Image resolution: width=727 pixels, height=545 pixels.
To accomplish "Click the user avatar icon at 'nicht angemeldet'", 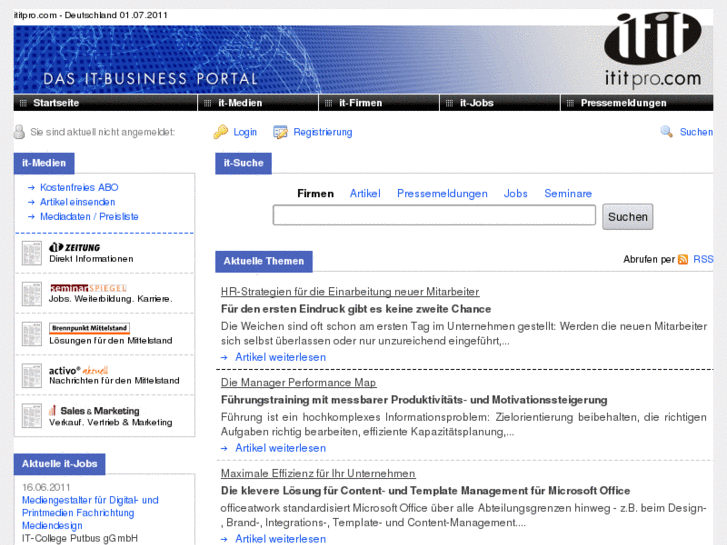I will [19, 132].
